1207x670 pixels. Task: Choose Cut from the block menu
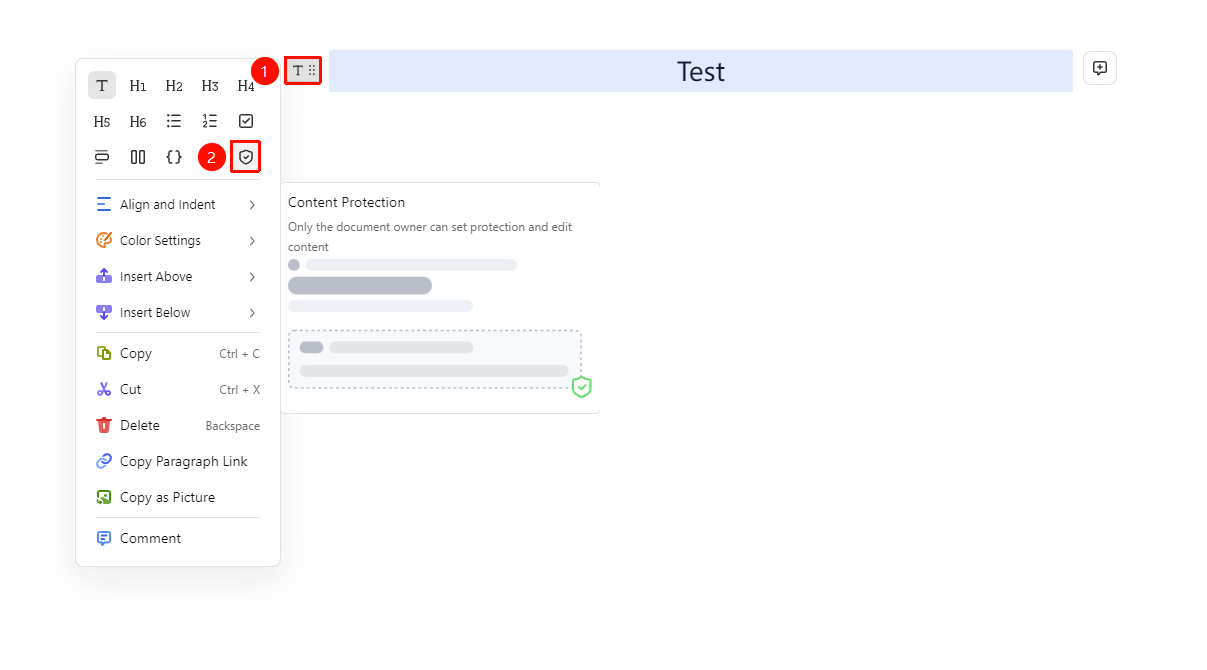pos(178,390)
